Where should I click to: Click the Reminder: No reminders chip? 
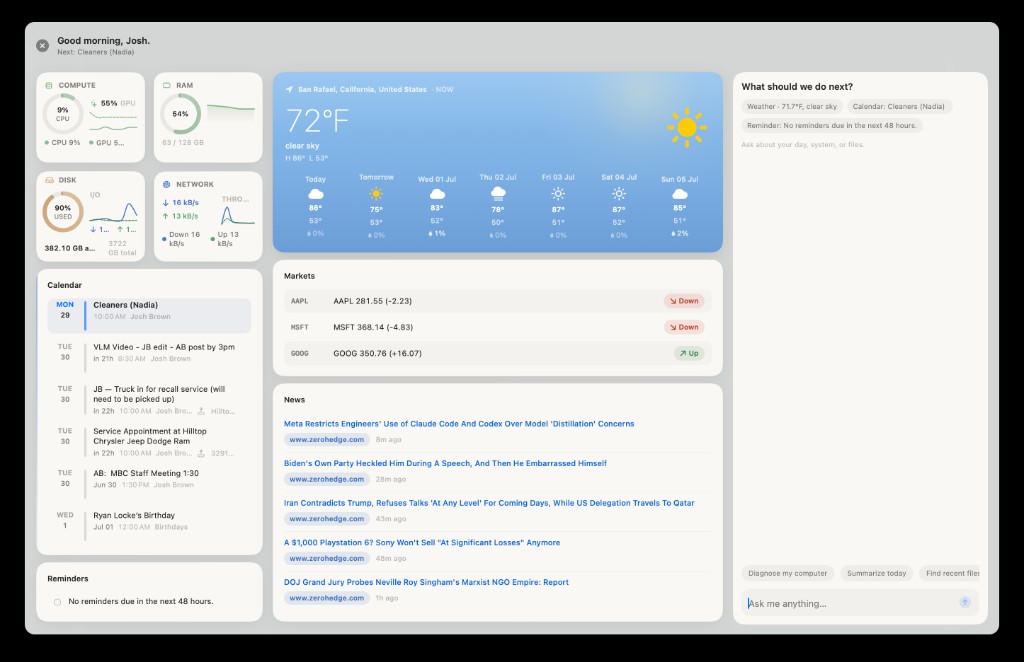click(831, 125)
